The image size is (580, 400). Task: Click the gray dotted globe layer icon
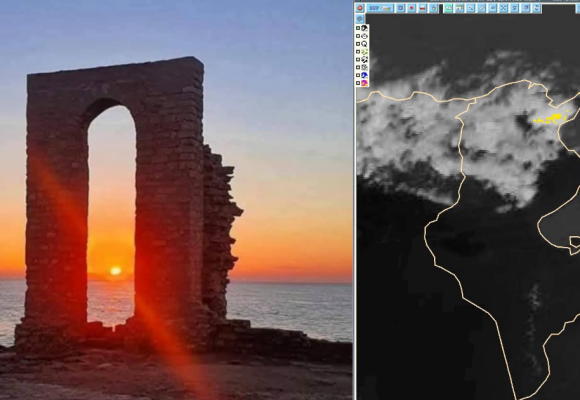click(x=364, y=67)
